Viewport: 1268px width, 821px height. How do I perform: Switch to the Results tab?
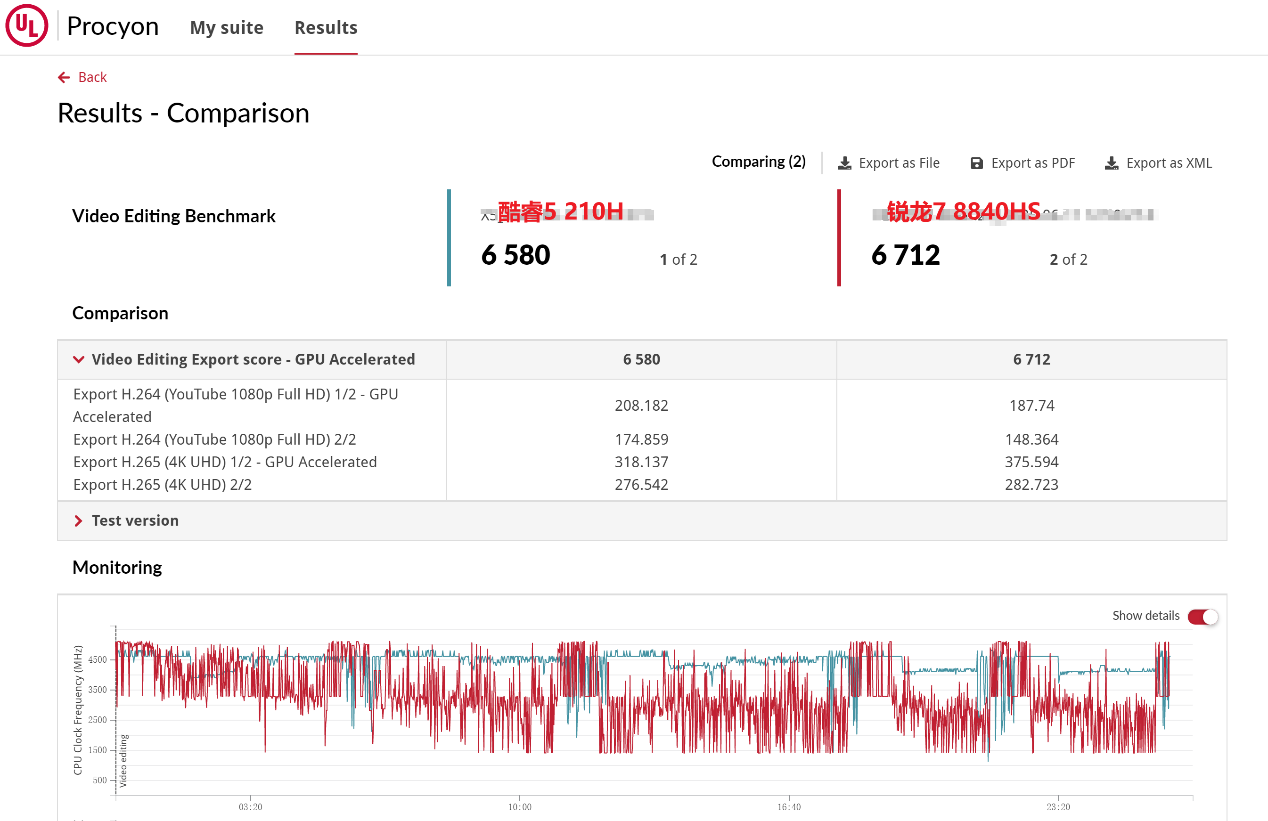326,28
